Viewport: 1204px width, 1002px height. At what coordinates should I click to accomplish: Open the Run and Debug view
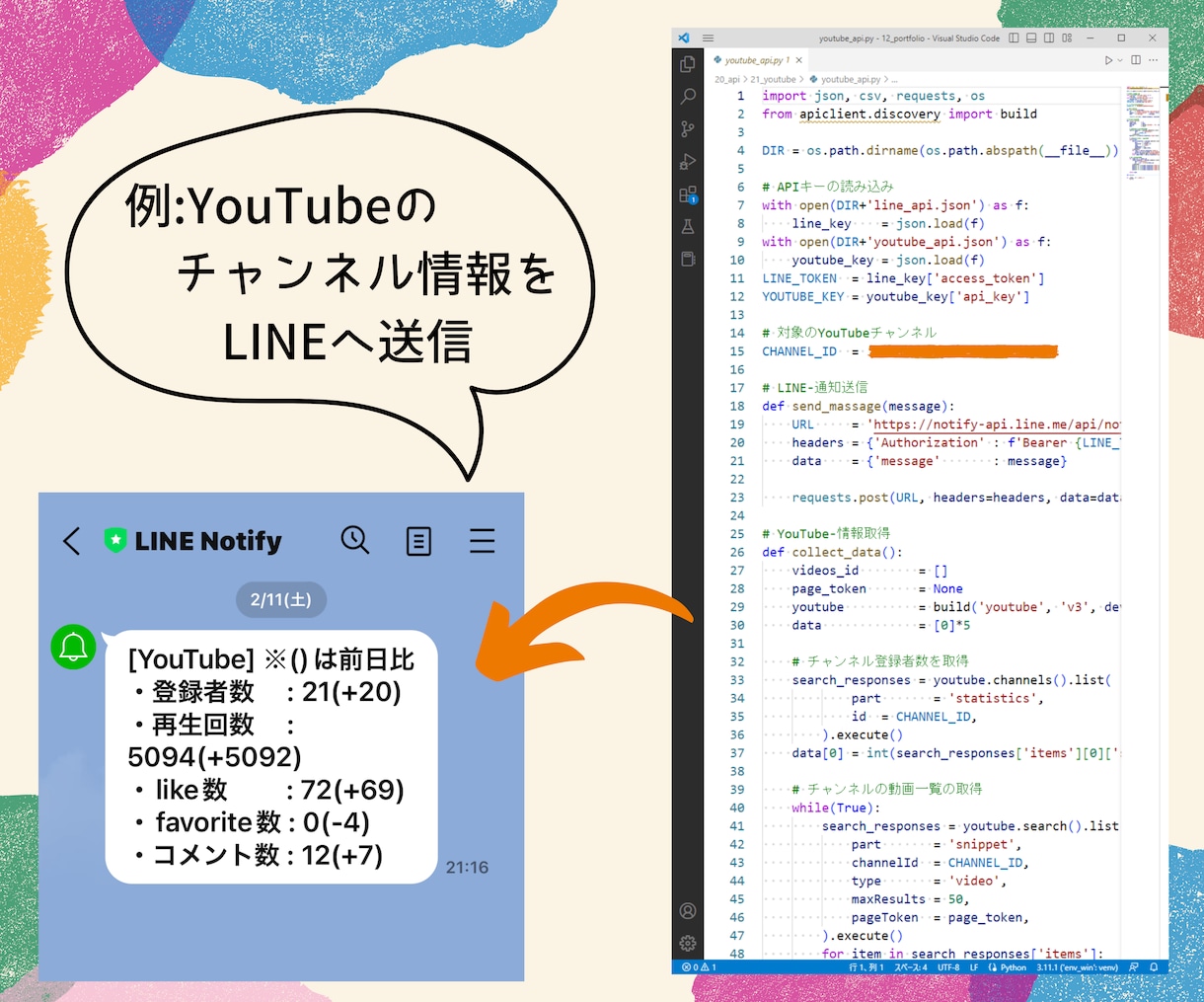[x=688, y=162]
